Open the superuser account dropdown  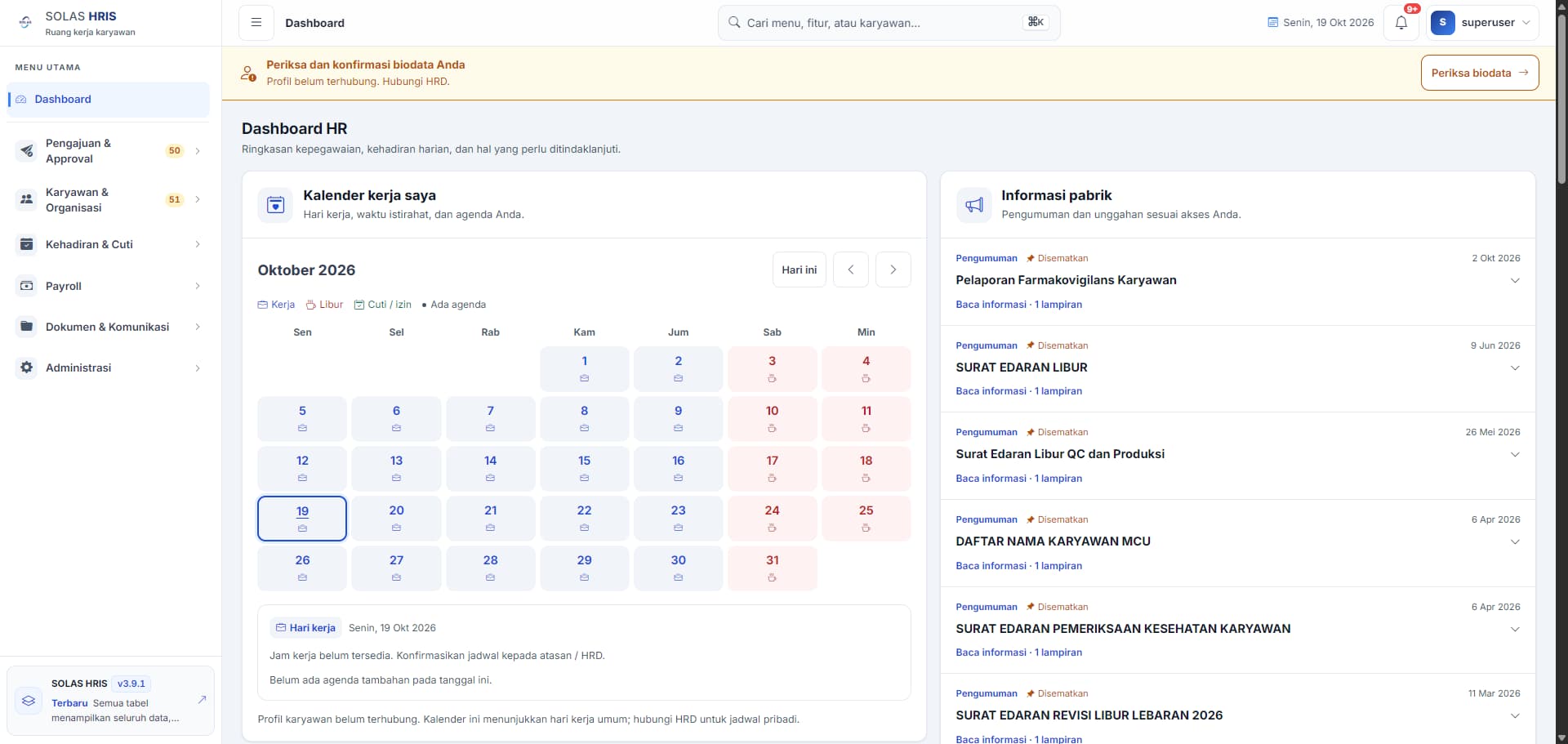click(1482, 23)
